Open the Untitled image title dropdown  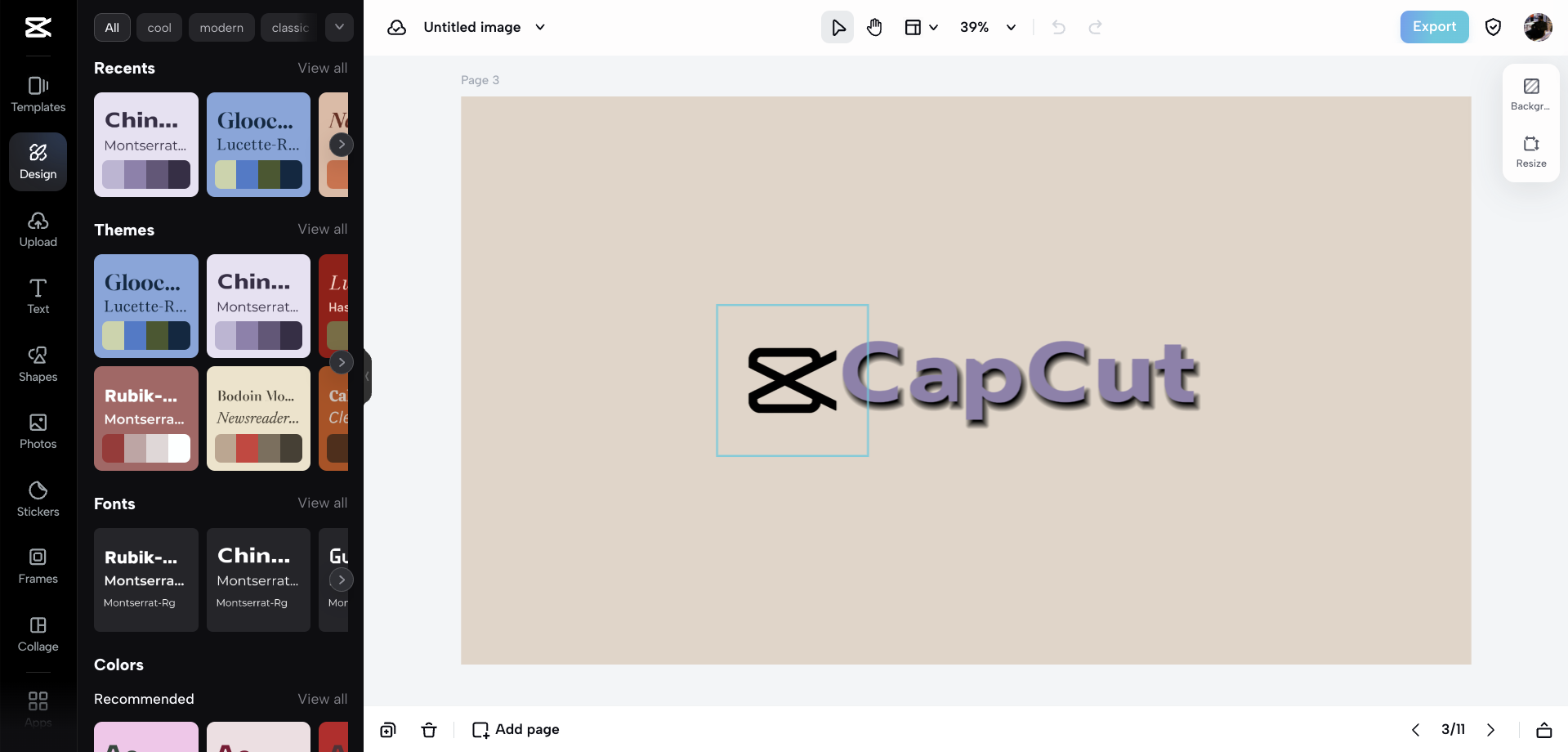(539, 27)
